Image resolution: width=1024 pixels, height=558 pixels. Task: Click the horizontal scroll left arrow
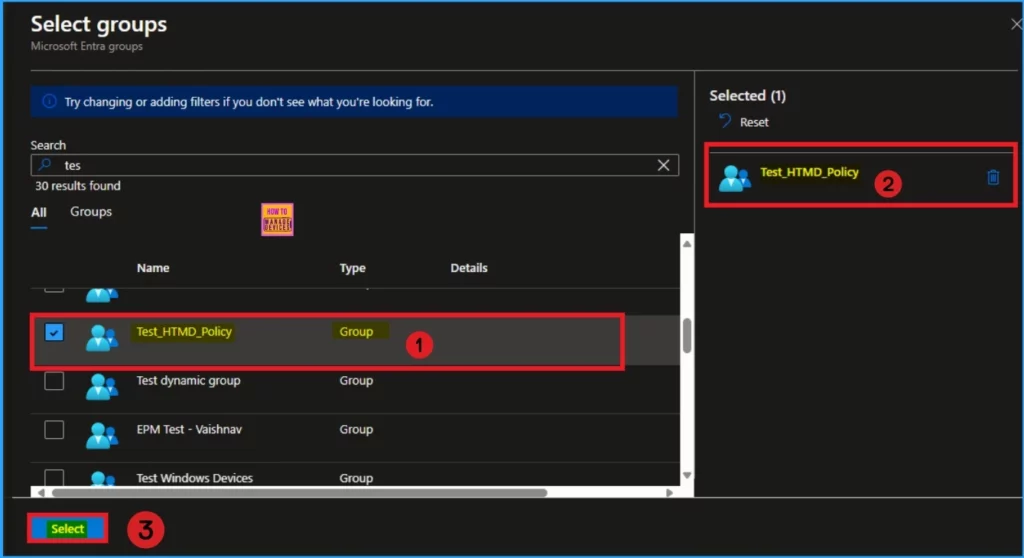[41, 493]
